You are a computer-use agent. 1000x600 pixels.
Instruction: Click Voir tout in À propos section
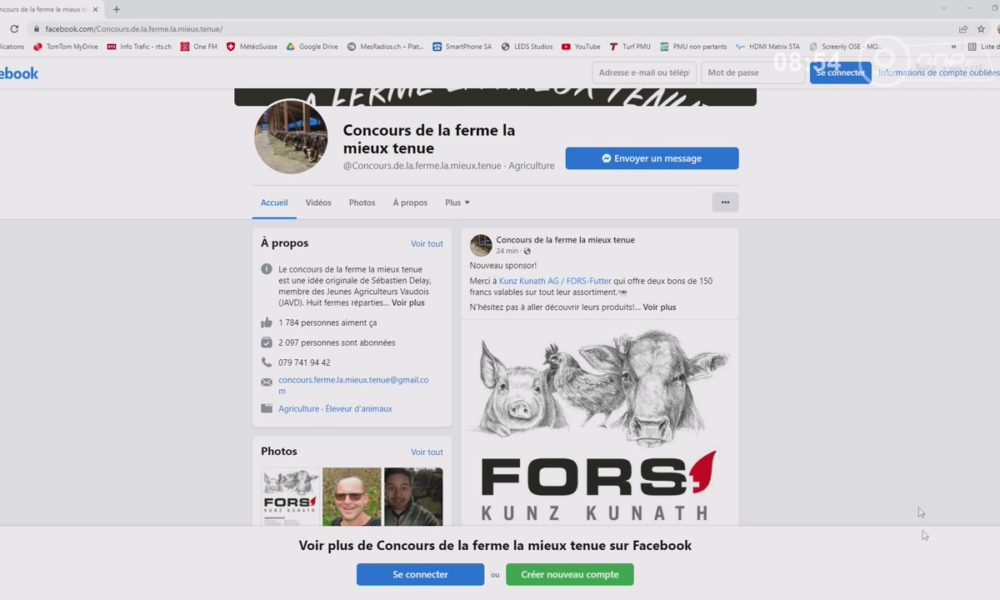[427, 244]
